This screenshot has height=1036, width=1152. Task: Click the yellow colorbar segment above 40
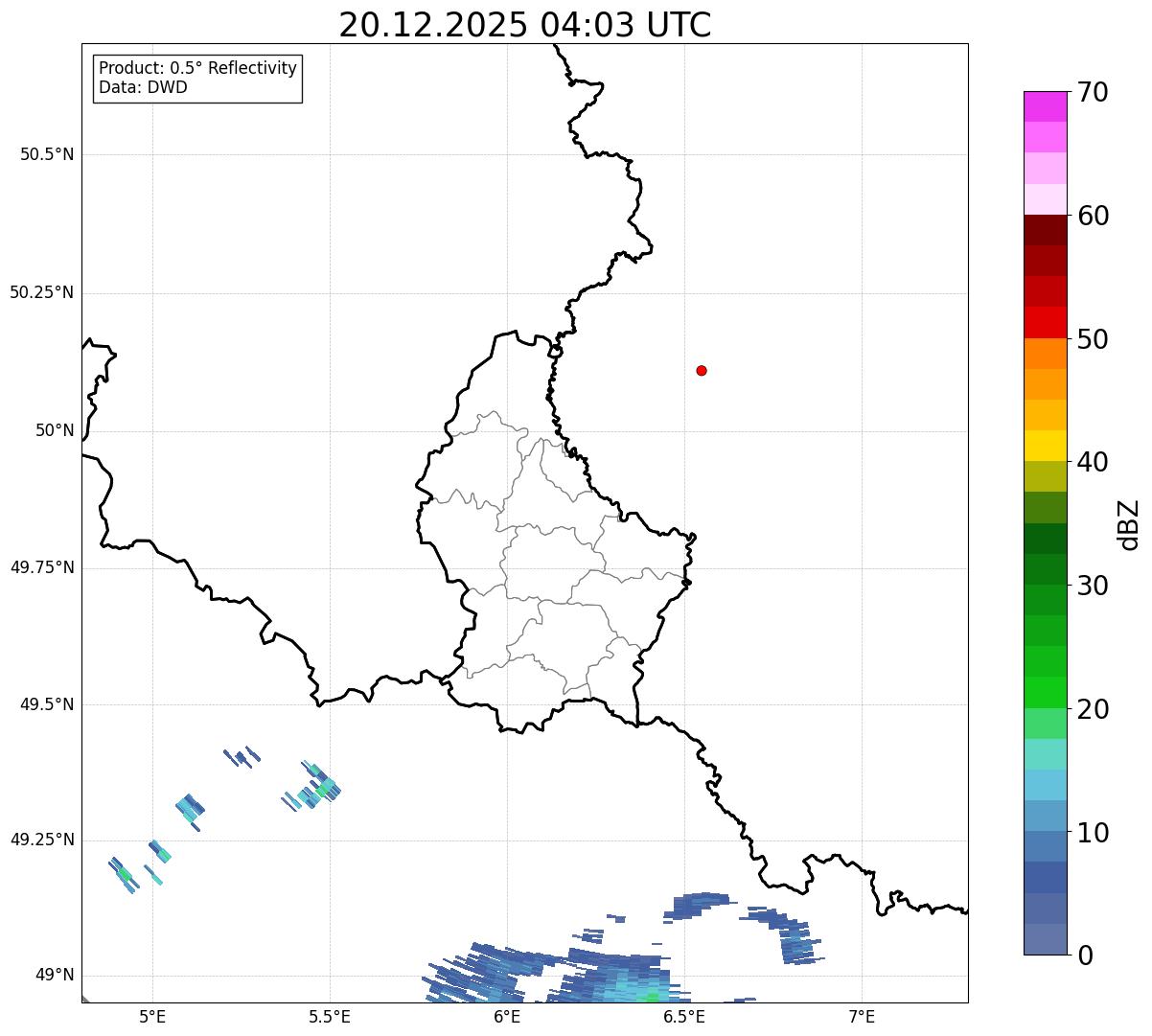tap(1045, 446)
